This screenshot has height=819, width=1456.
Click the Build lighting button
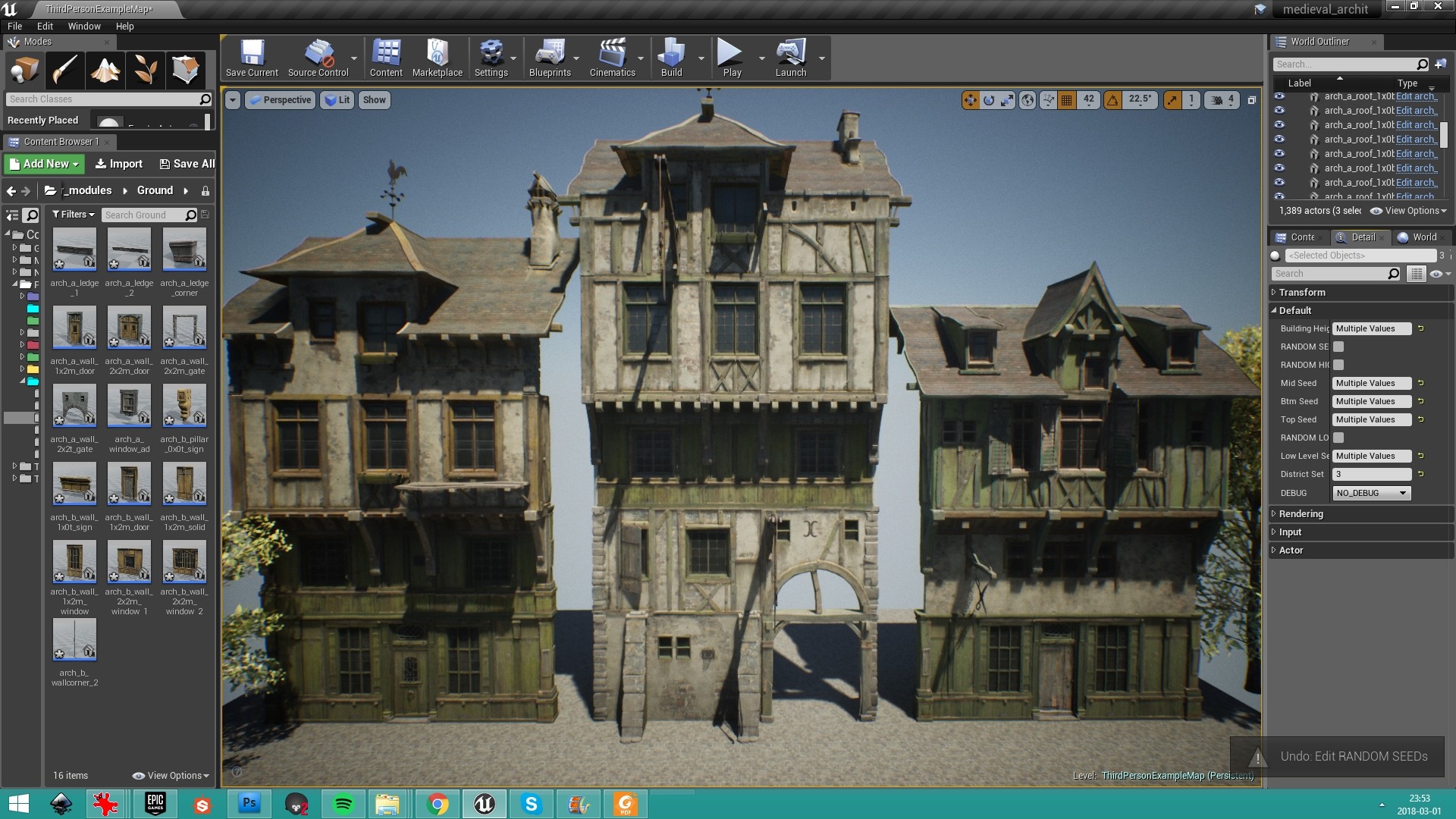[671, 58]
